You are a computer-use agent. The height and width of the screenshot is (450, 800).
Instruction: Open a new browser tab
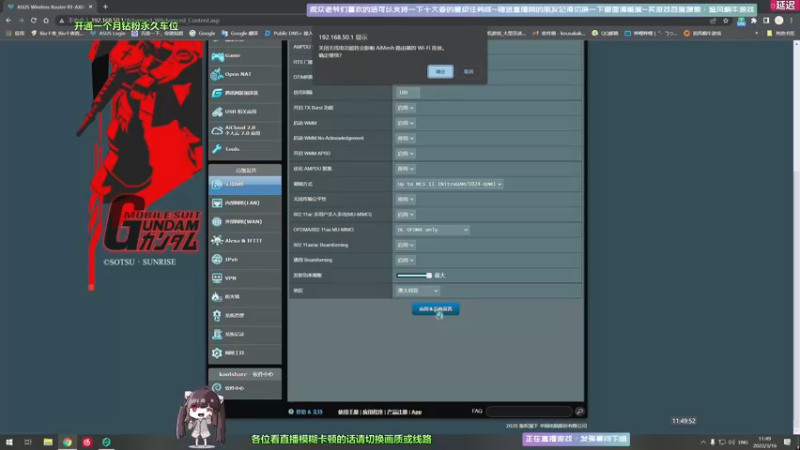click(105, 7)
